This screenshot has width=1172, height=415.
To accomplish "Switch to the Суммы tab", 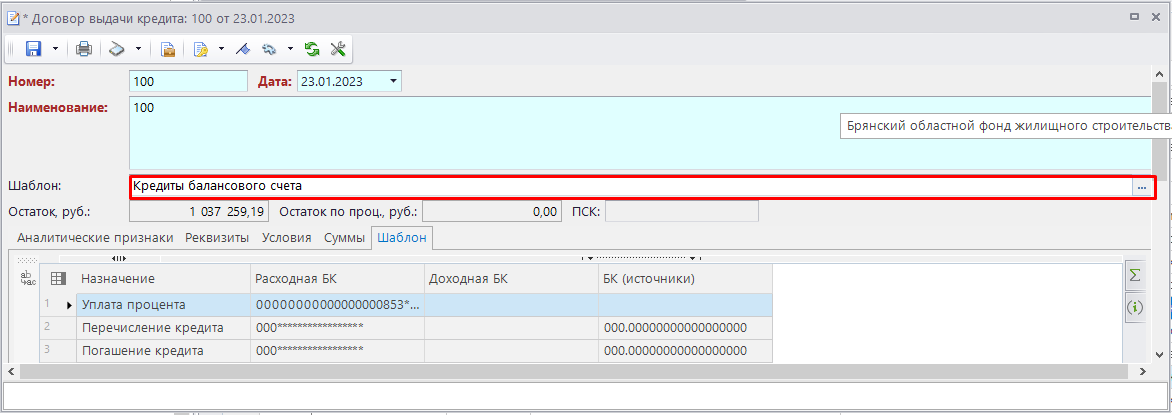I will coord(343,238).
